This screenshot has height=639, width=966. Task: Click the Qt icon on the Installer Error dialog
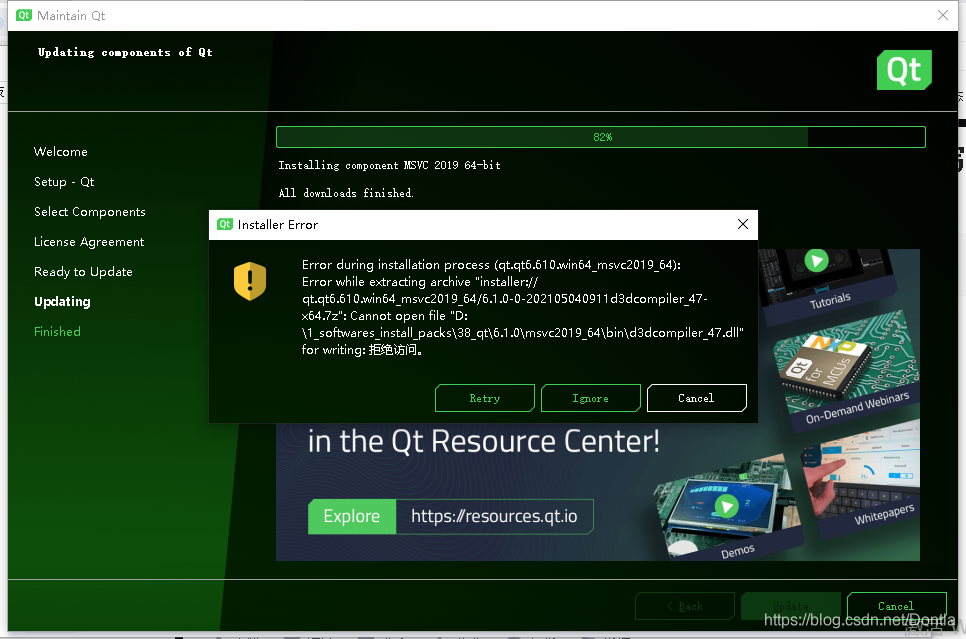225,224
